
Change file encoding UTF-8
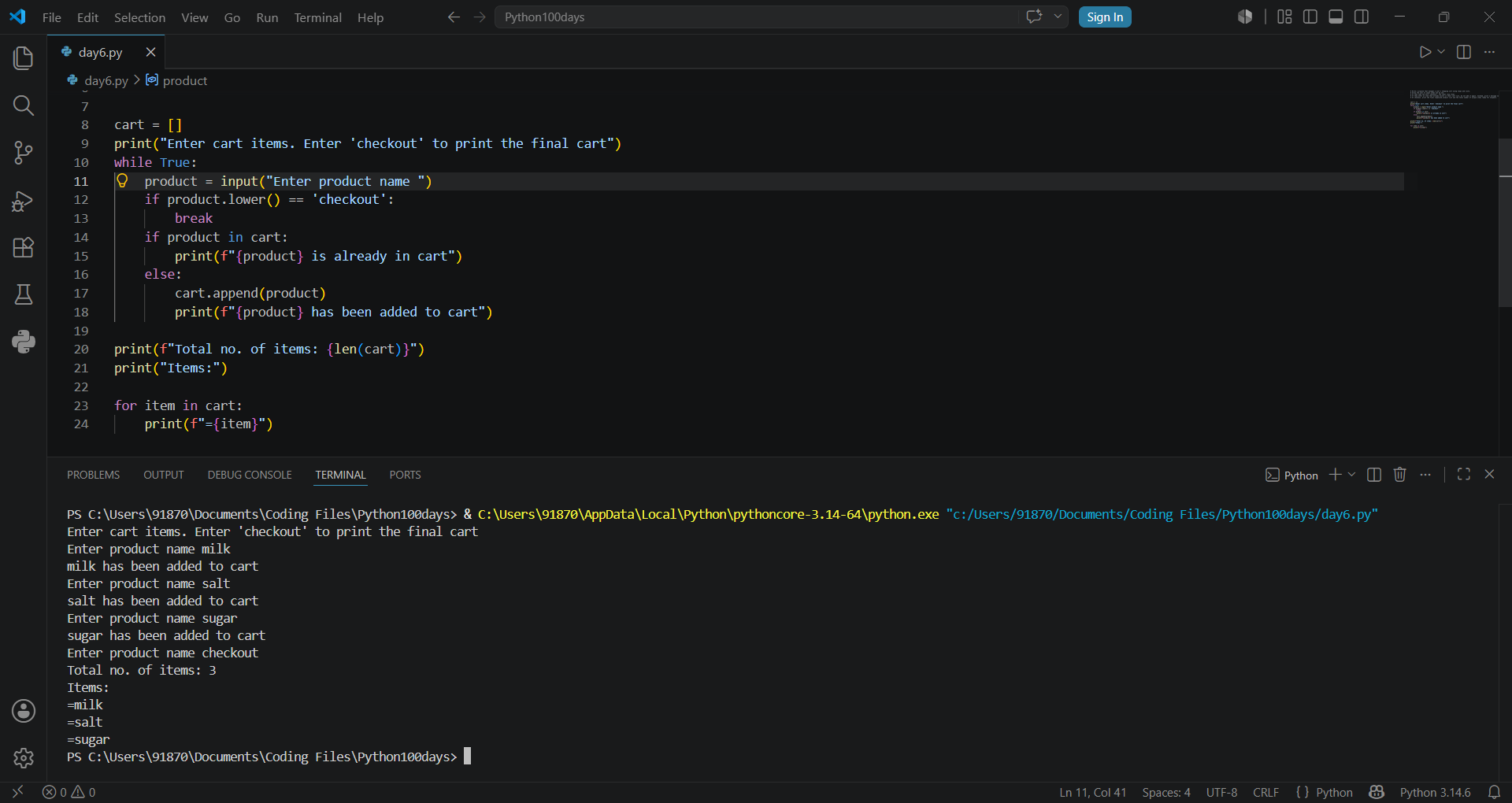(1221, 792)
